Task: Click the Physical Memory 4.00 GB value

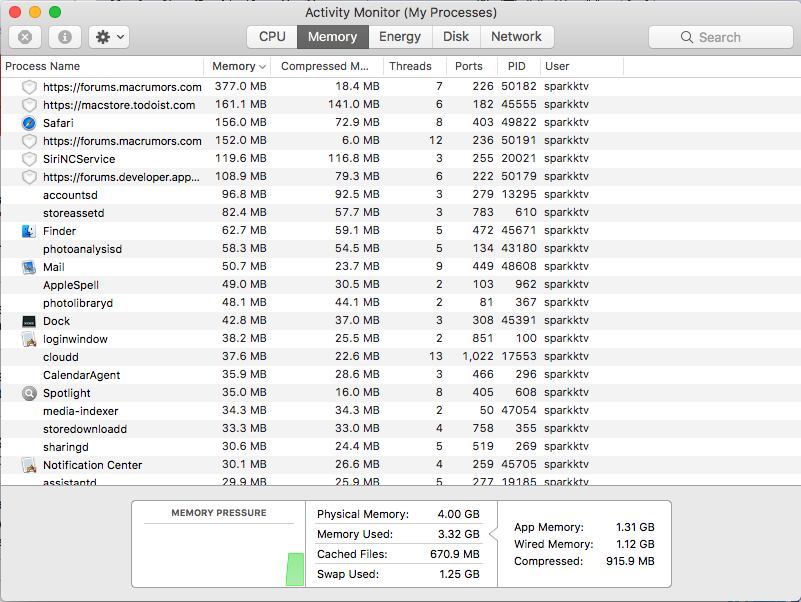Action: (x=458, y=514)
